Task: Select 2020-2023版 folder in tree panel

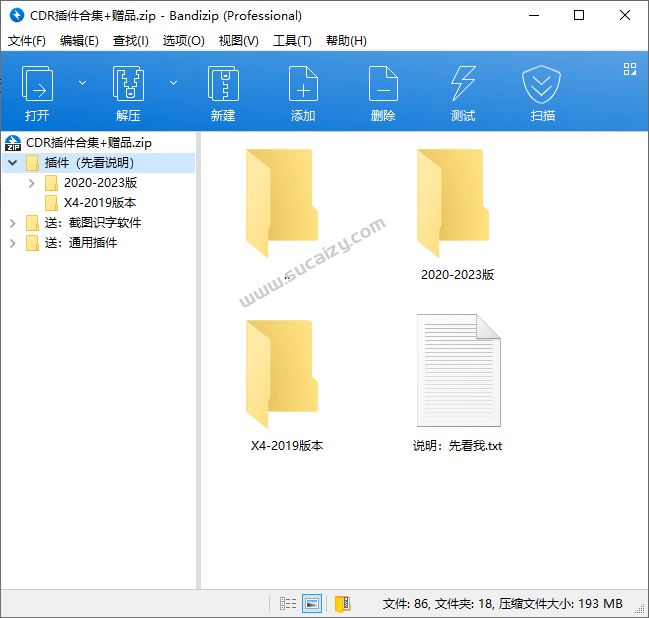Action: click(x=100, y=183)
